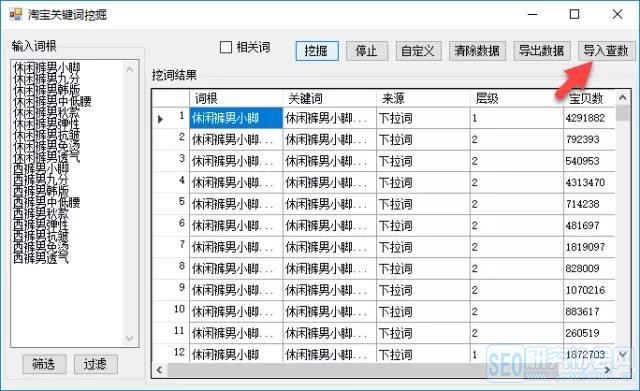Start mining with the 挖掘 button
Viewport: 640px width, 391px height.
[317, 51]
